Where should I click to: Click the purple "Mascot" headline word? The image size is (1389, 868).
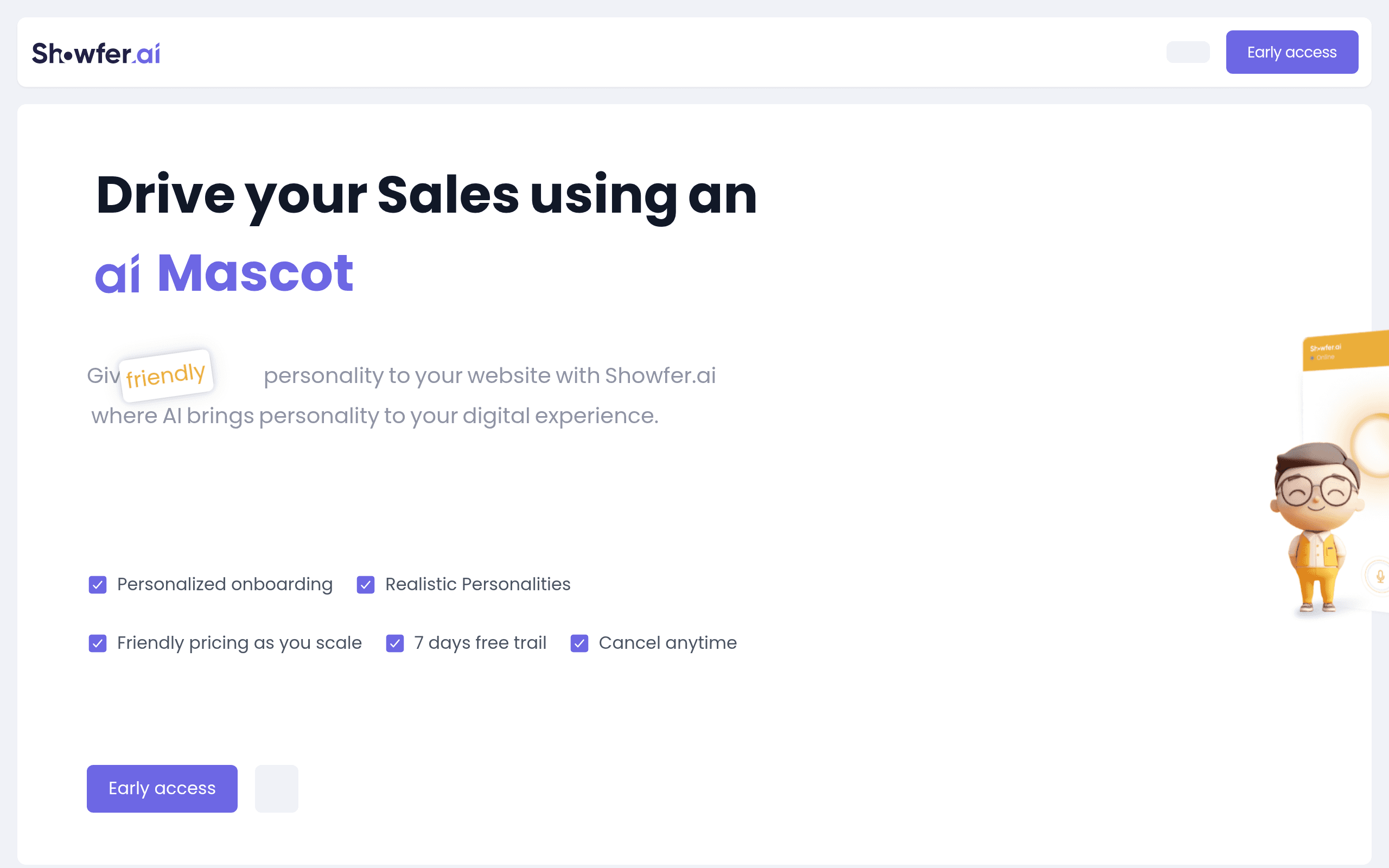point(255,273)
